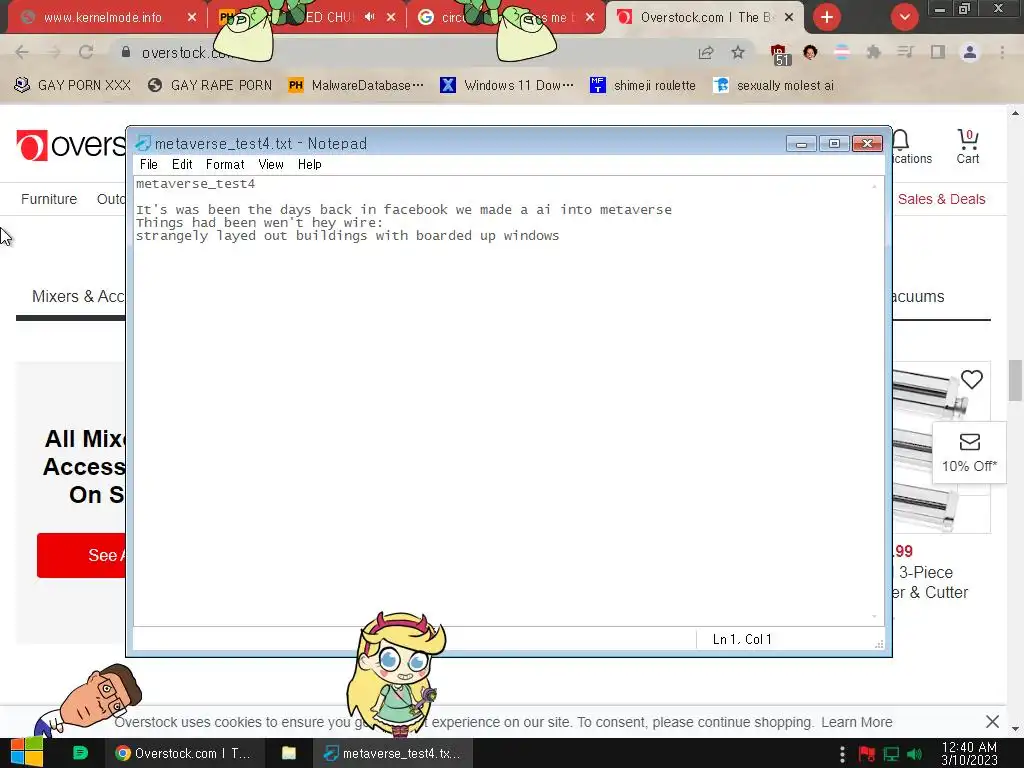Click Learn More in the cookie banner

click(x=856, y=722)
